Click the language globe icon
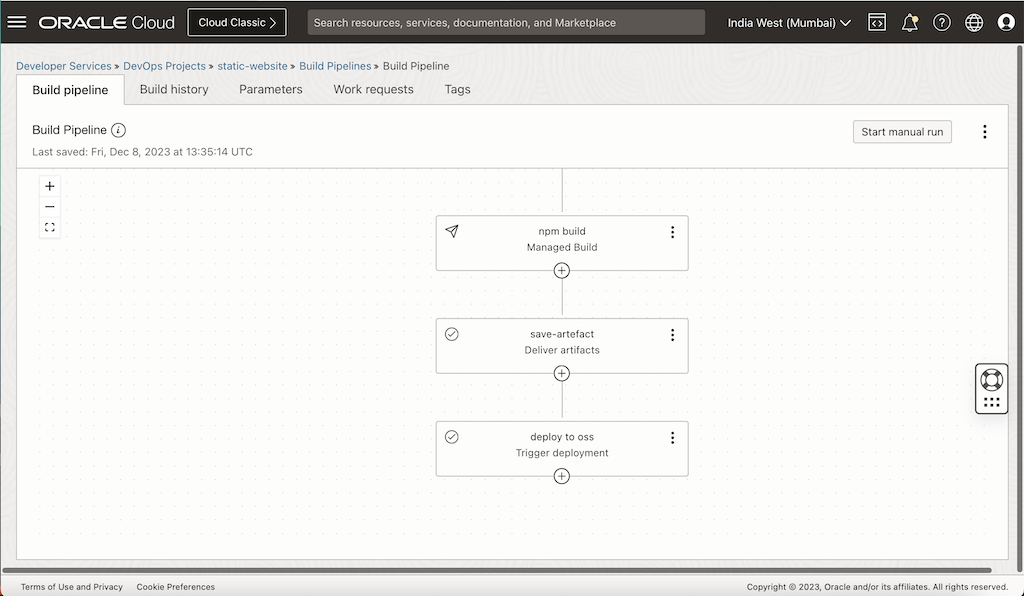This screenshot has width=1024, height=596. [974, 22]
